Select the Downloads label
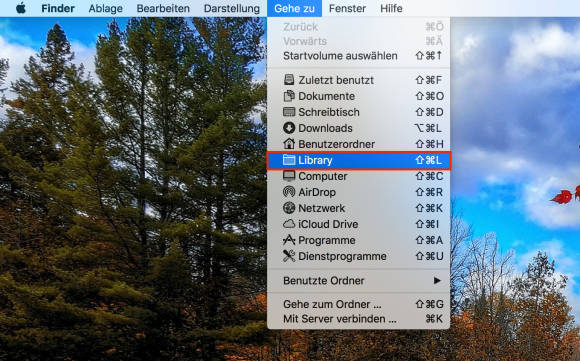The height and width of the screenshot is (361, 580). (x=326, y=128)
